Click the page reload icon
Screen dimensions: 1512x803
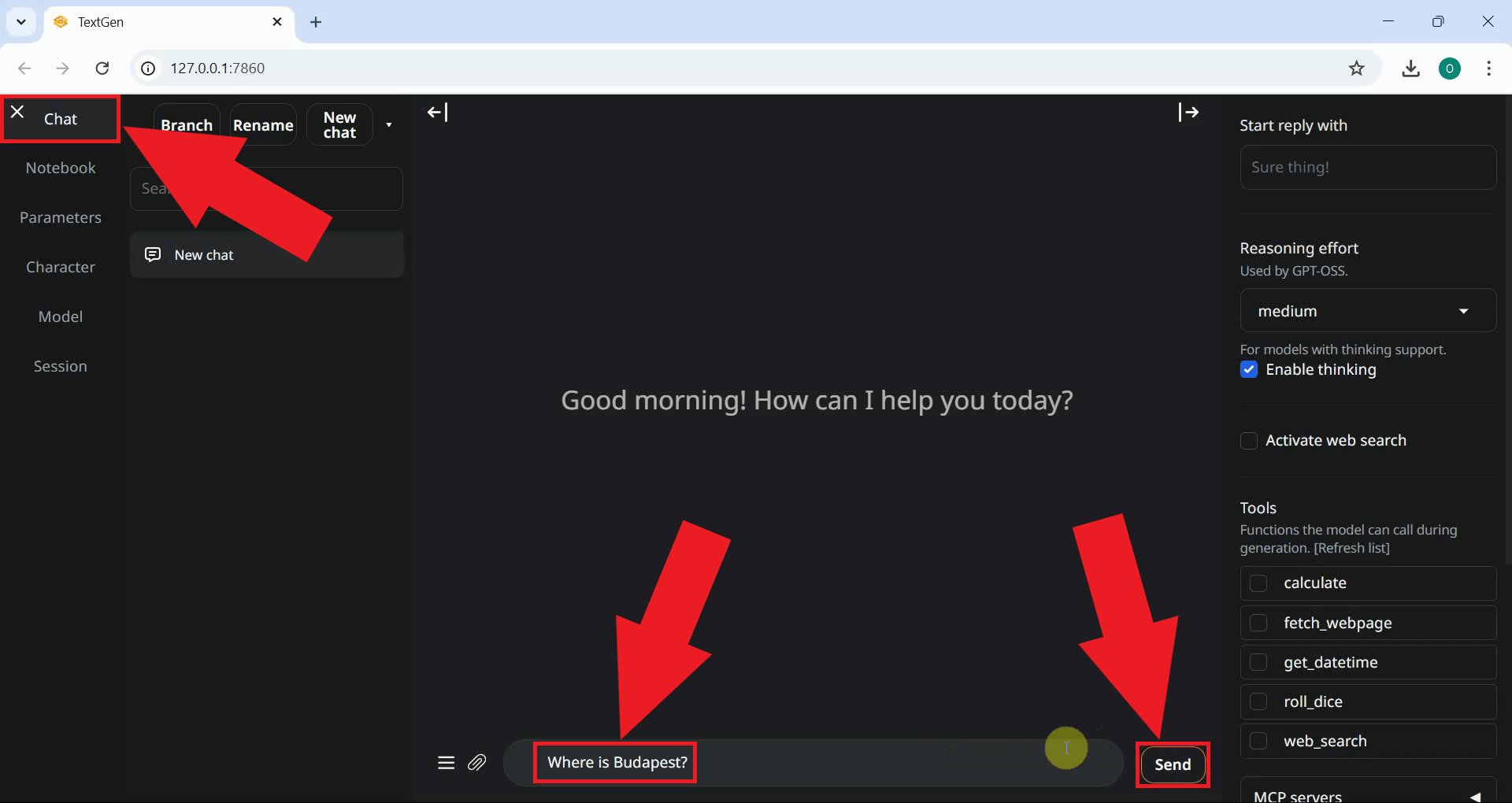(x=102, y=68)
